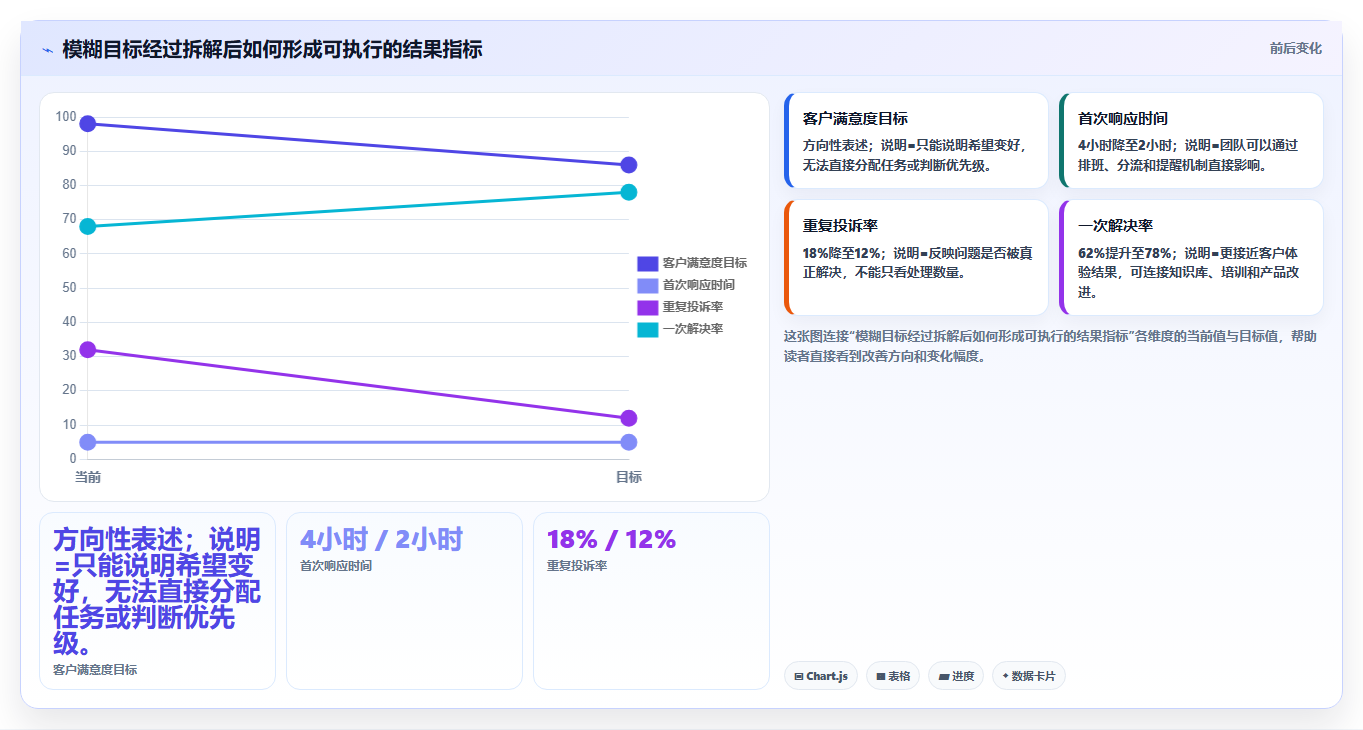Click the 当前 x-axis label
Screen dimensions: 1363x730
[x=88, y=477]
